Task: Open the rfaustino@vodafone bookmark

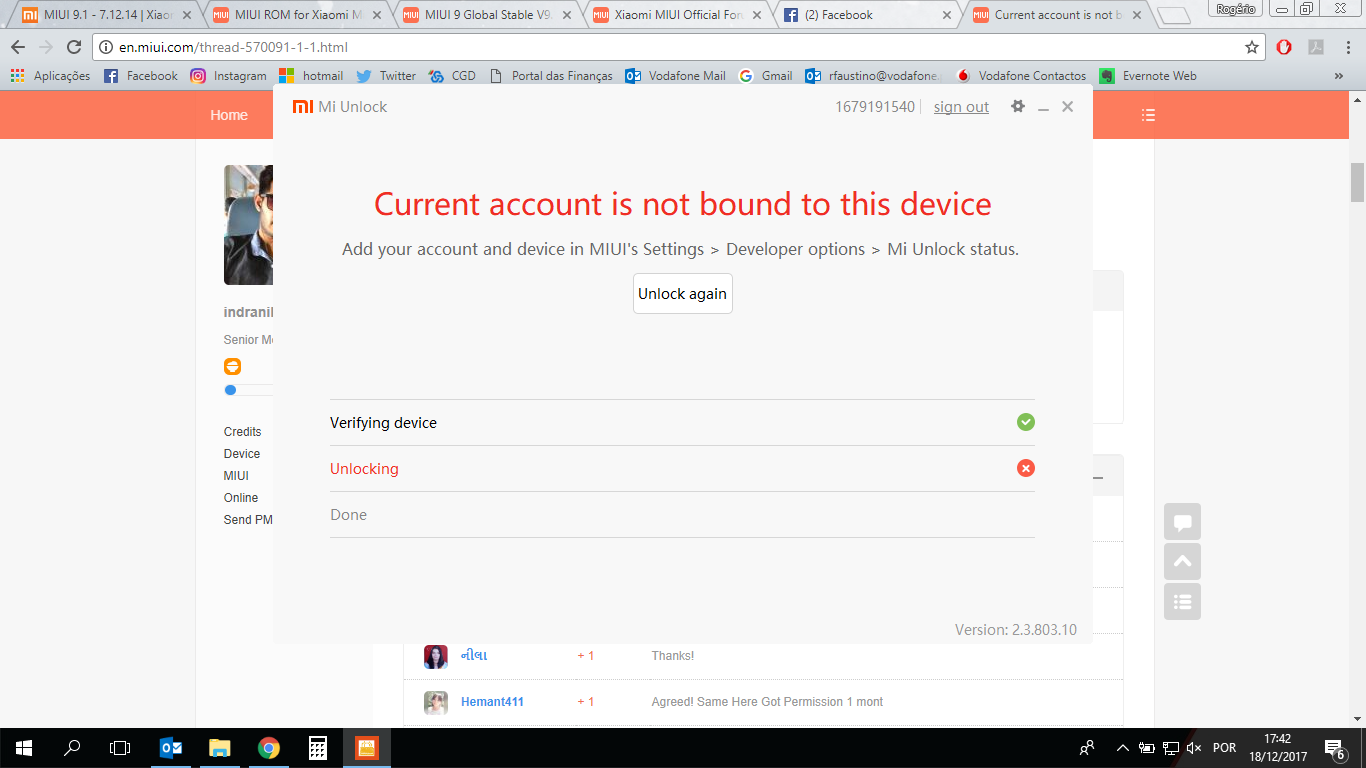Action: (x=874, y=76)
